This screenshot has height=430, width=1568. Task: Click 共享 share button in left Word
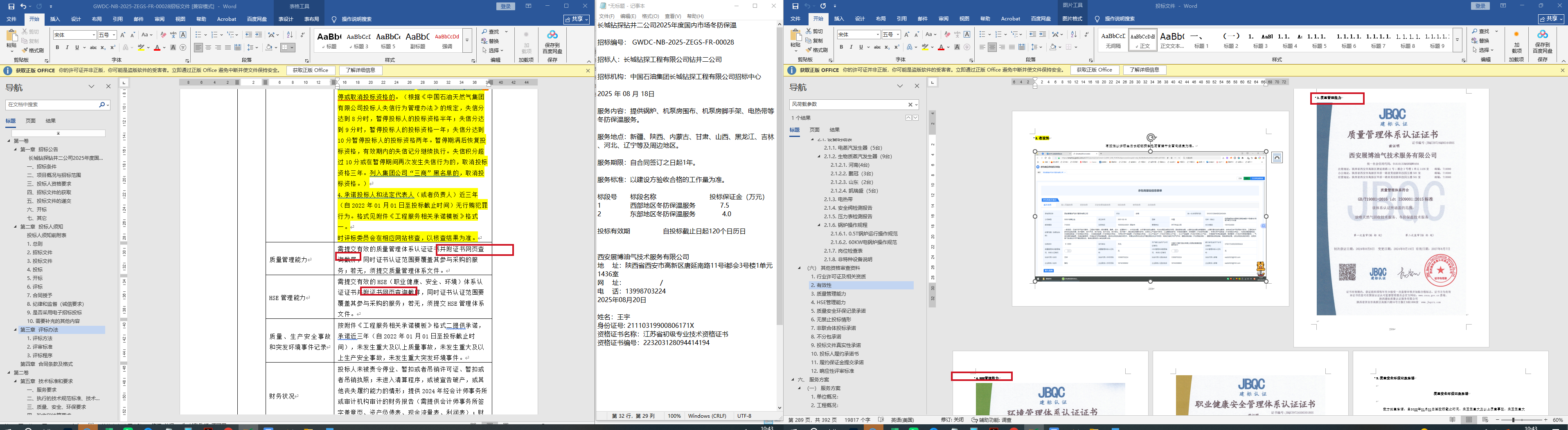576,19
